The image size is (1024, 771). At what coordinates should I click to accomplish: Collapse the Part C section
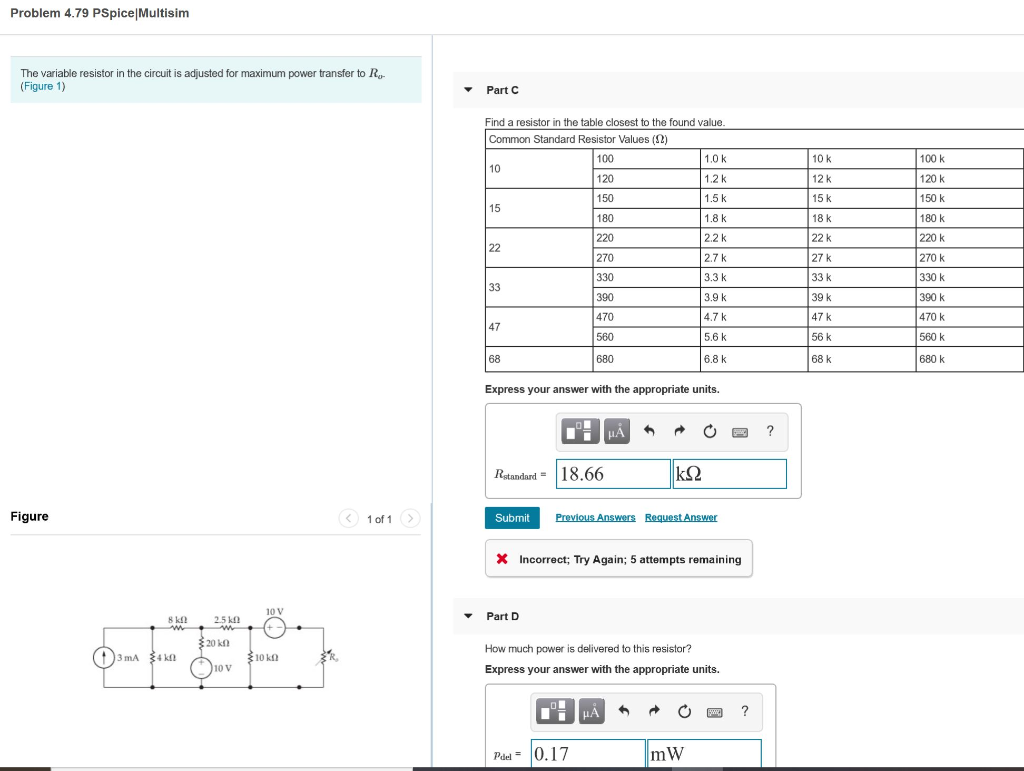(467, 90)
